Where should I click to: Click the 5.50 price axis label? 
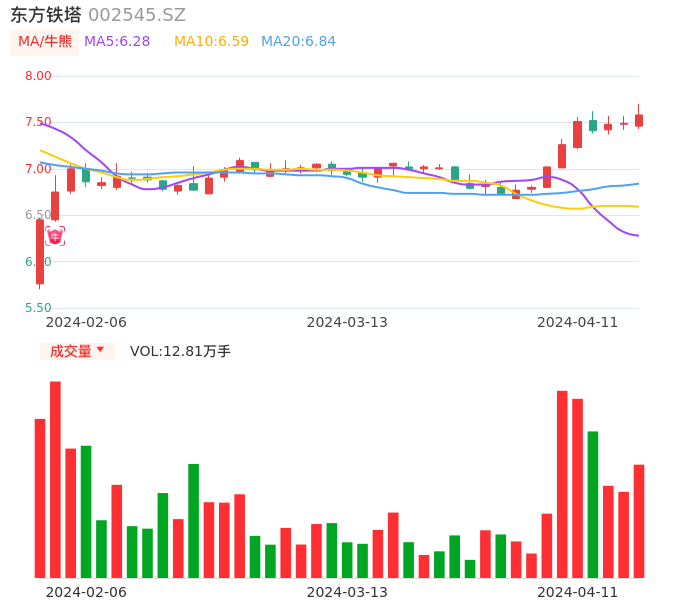click(38, 308)
